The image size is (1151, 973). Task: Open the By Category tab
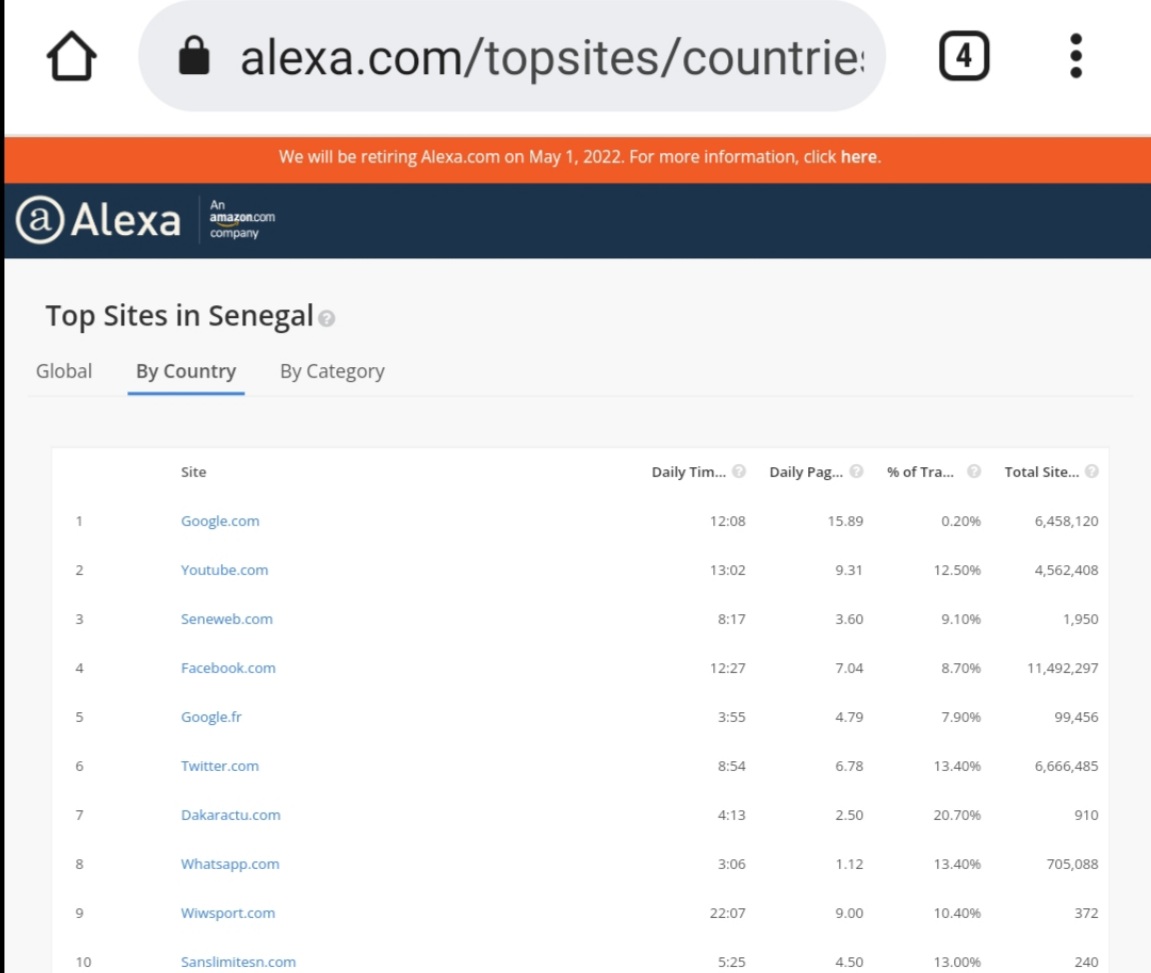(x=332, y=371)
